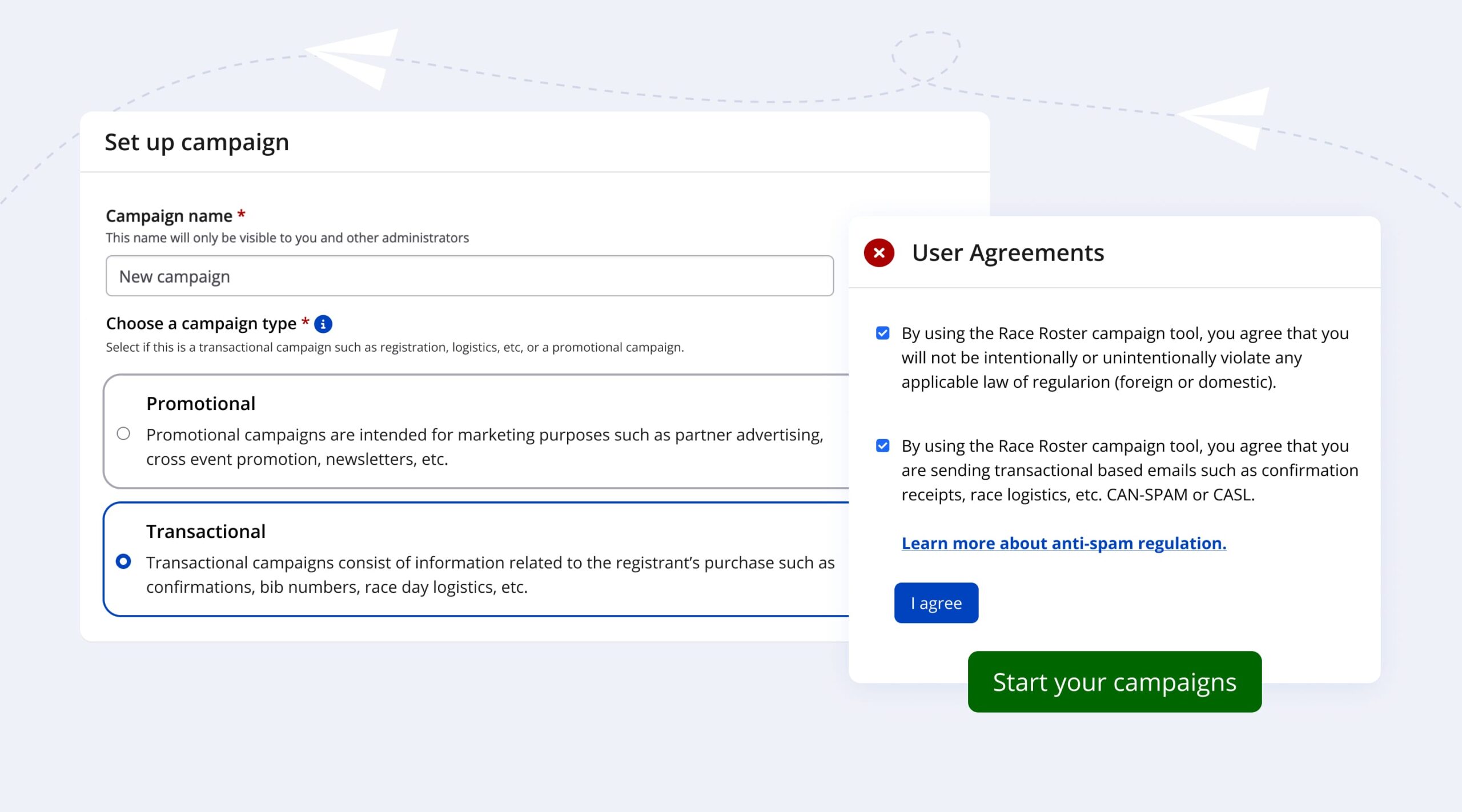
Task: Click the first agreement's label text
Action: [1124, 358]
